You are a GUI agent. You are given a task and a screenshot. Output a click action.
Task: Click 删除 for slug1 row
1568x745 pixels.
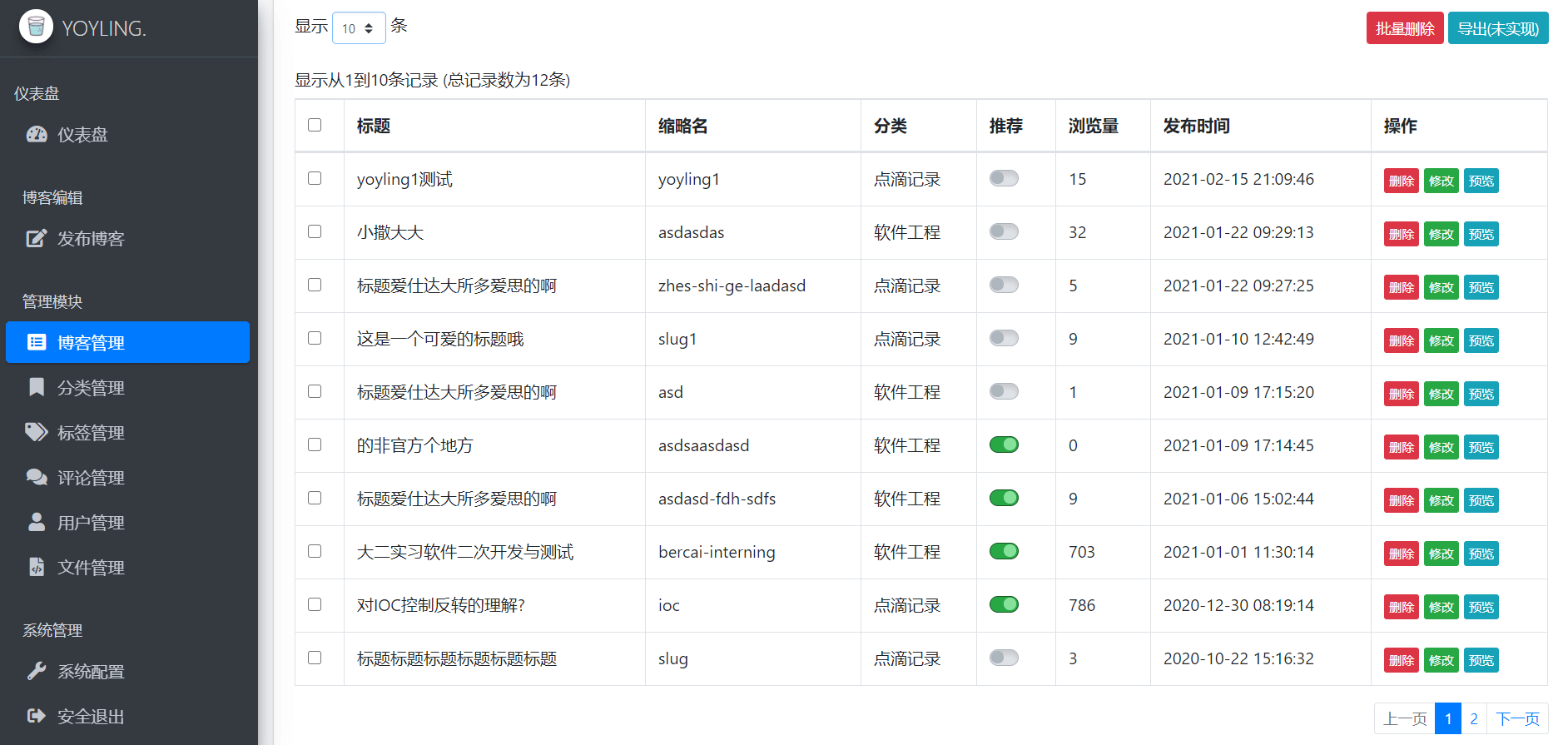pyautogui.click(x=1402, y=340)
